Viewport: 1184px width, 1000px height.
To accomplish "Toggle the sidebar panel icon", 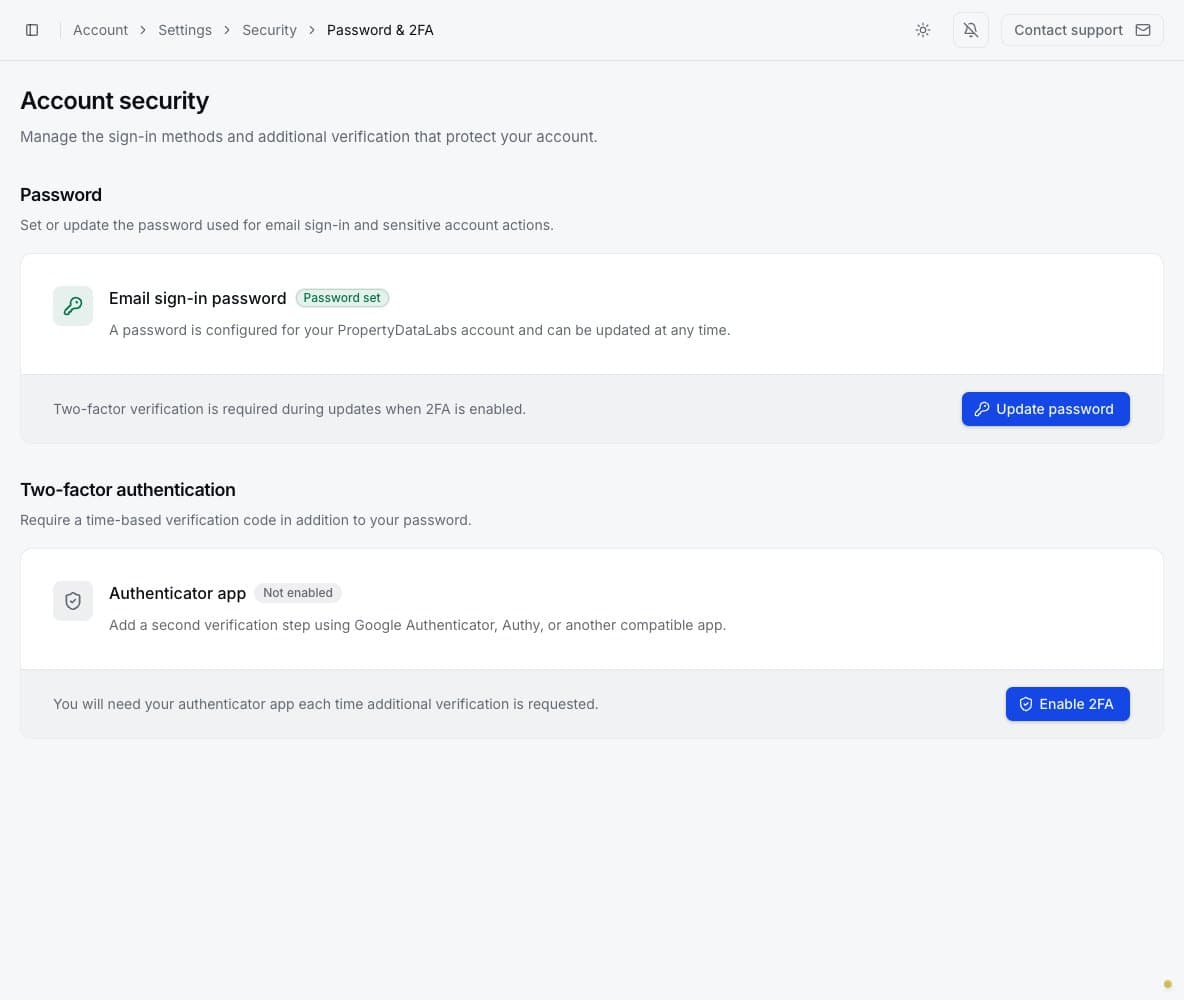I will [32, 30].
